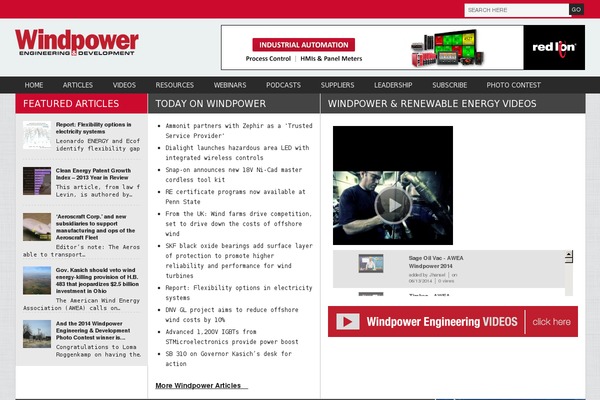Viewport: 600px width, 400px height.
Task: Open the RESOURCES menu item
Action: pos(174,85)
